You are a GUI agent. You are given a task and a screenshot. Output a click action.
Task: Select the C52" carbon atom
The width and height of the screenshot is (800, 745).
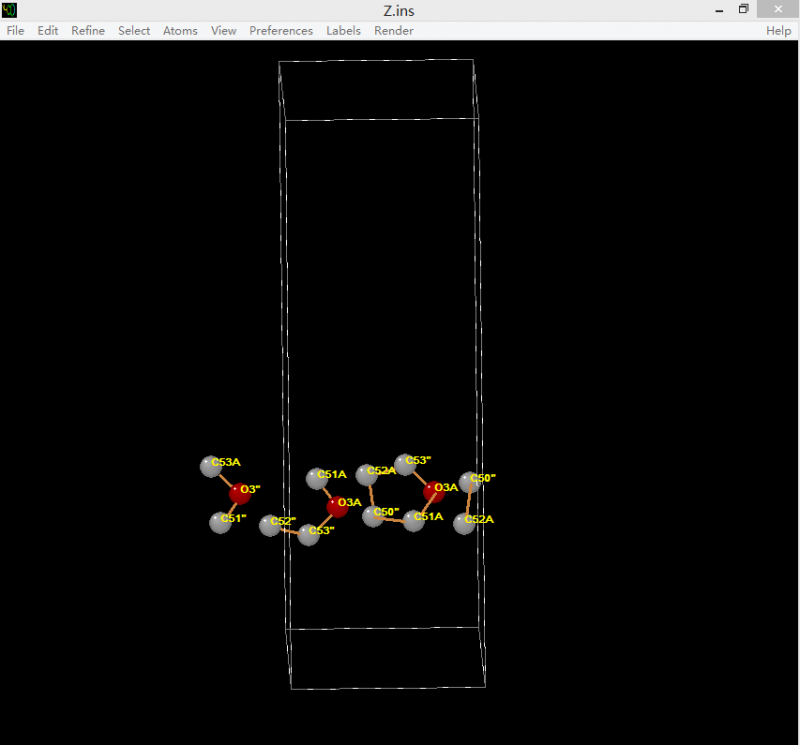(x=270, y=526)
